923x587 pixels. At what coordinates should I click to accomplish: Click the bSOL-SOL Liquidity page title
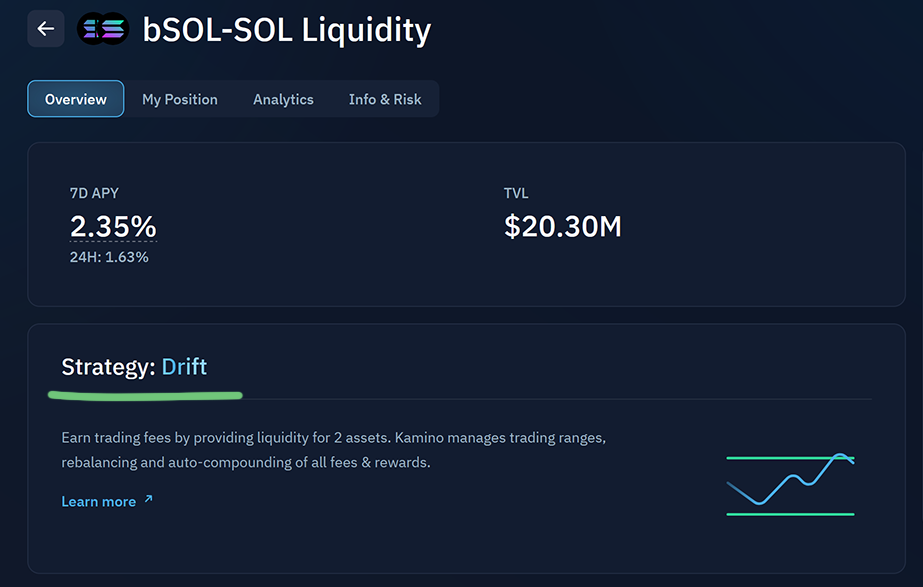287,30
